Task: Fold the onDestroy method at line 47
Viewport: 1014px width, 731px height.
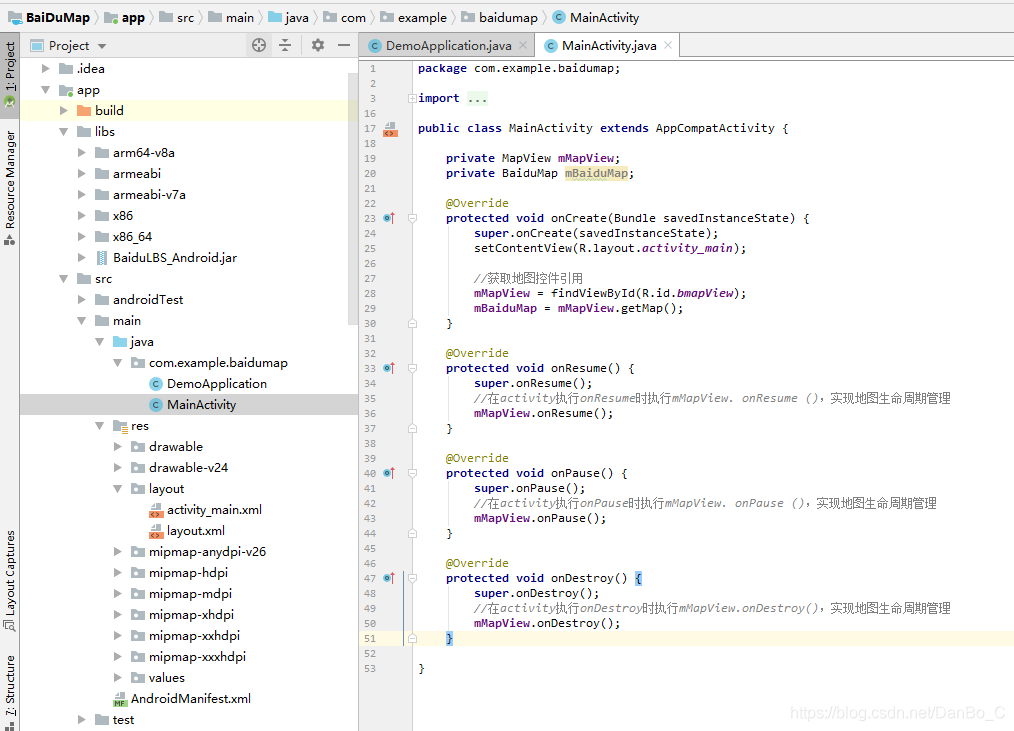Action: click(412, 578)
